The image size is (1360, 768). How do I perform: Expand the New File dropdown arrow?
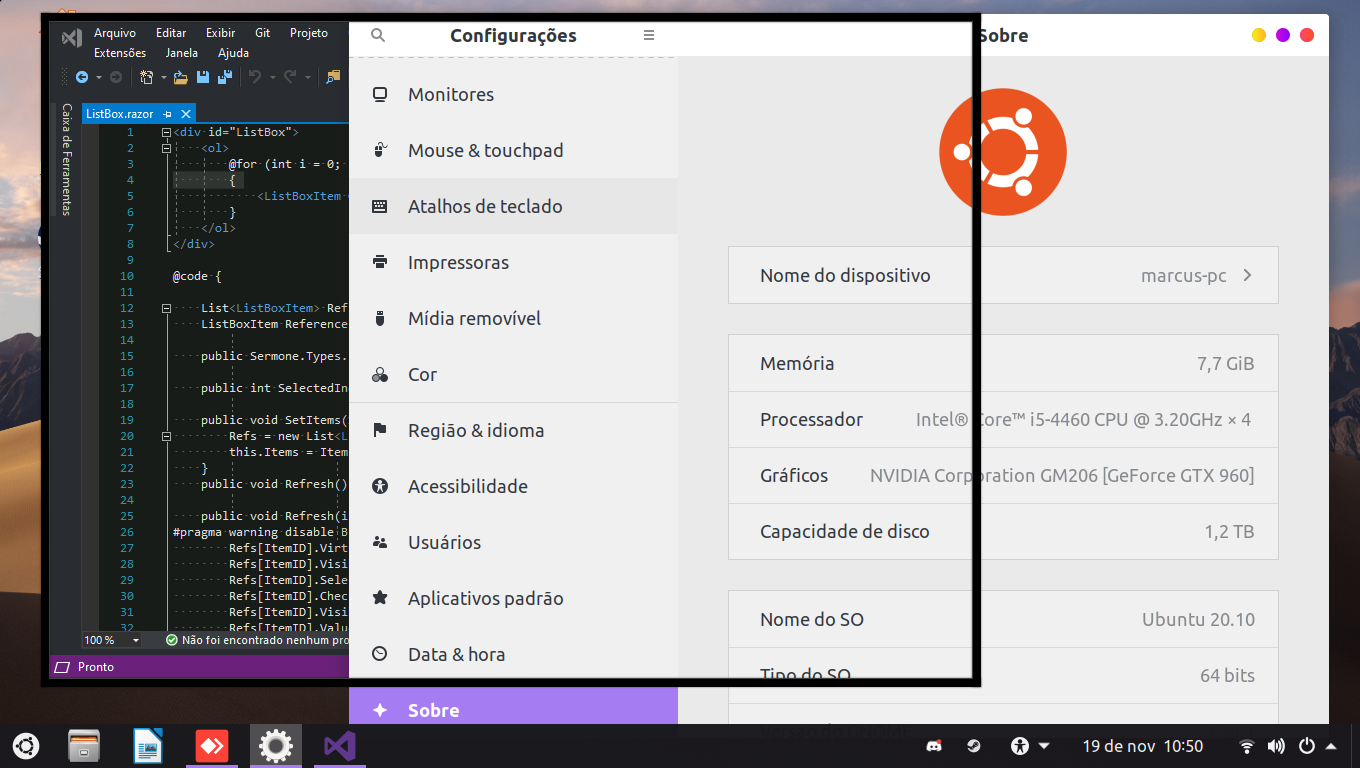pos(163,77)
